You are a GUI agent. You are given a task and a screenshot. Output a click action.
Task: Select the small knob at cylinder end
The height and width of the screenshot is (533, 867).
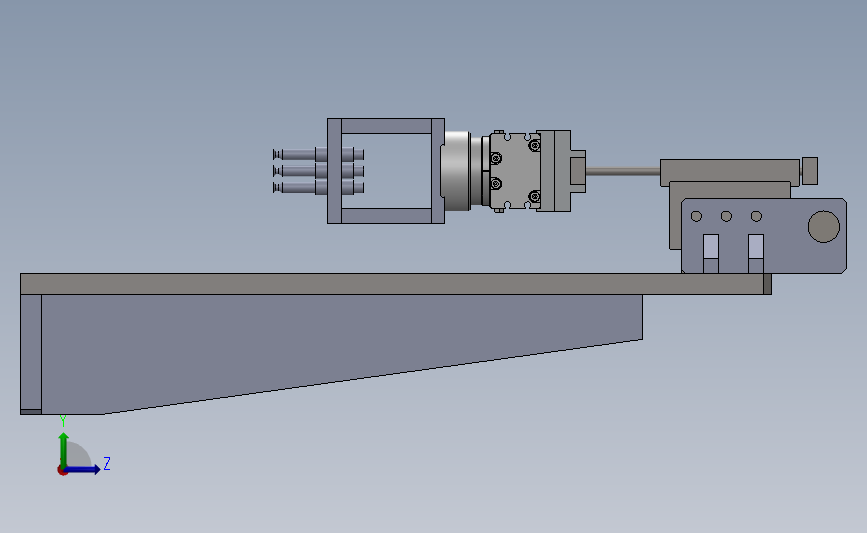click(810, 171)
